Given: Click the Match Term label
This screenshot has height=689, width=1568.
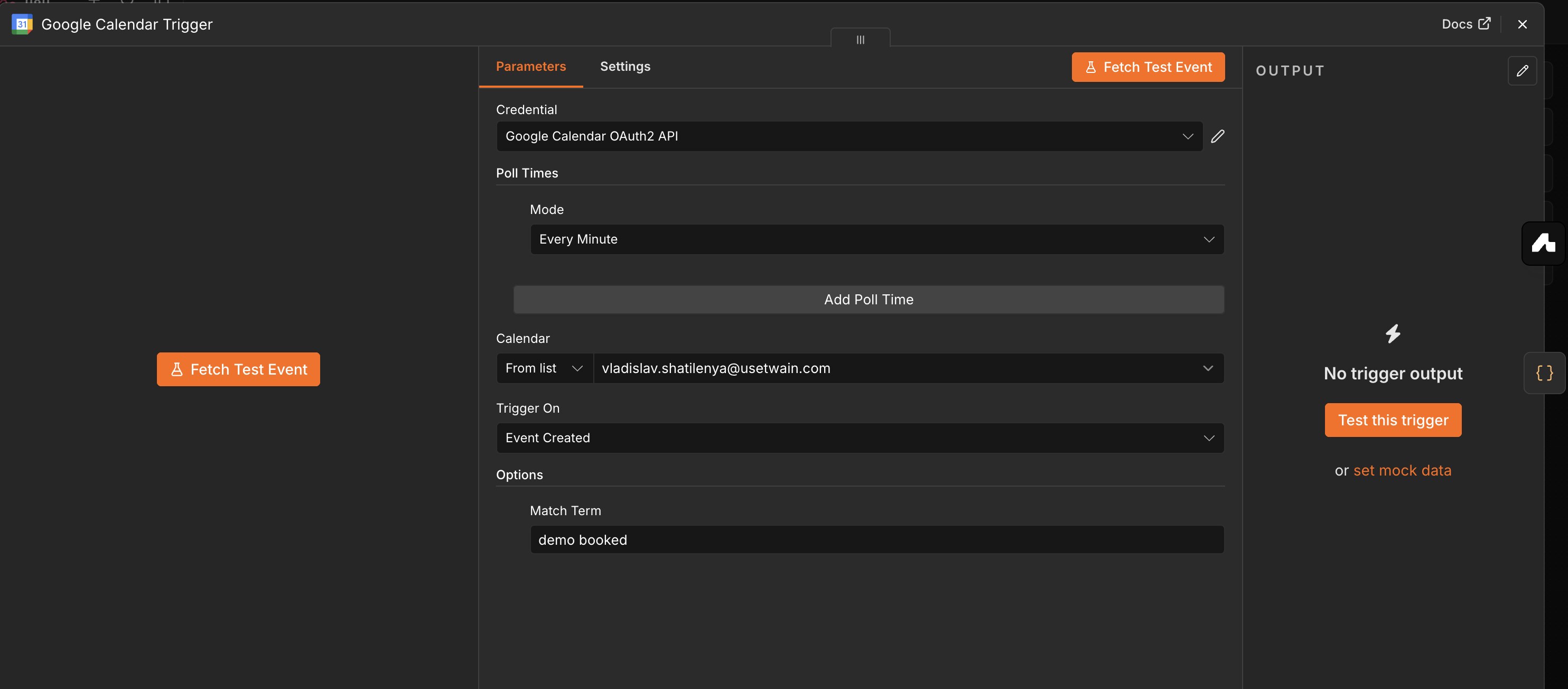Looking at the screenshot, I should 565,510.
